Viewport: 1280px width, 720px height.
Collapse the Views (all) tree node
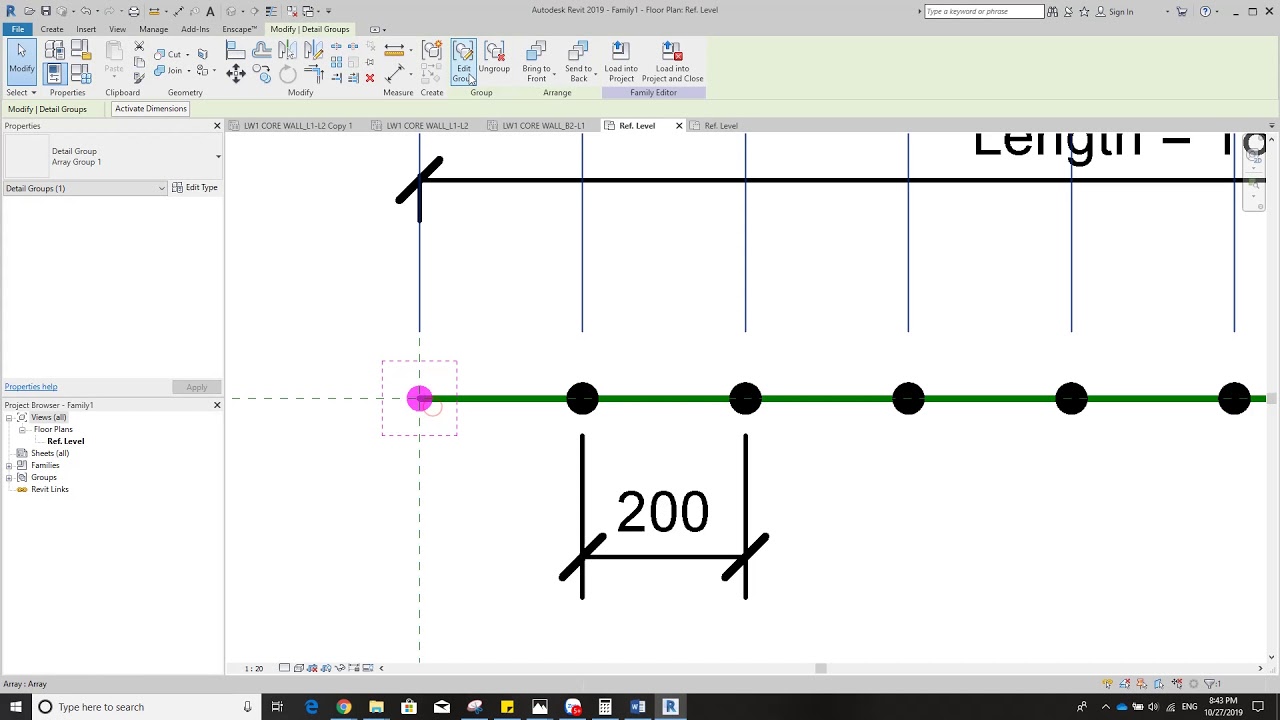point(10,417)
